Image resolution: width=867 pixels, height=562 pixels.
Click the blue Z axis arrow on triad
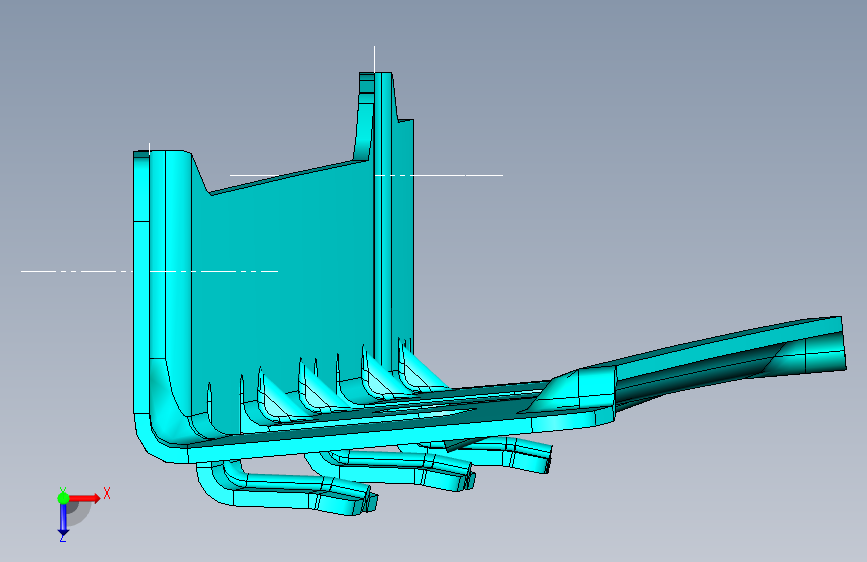63,521
